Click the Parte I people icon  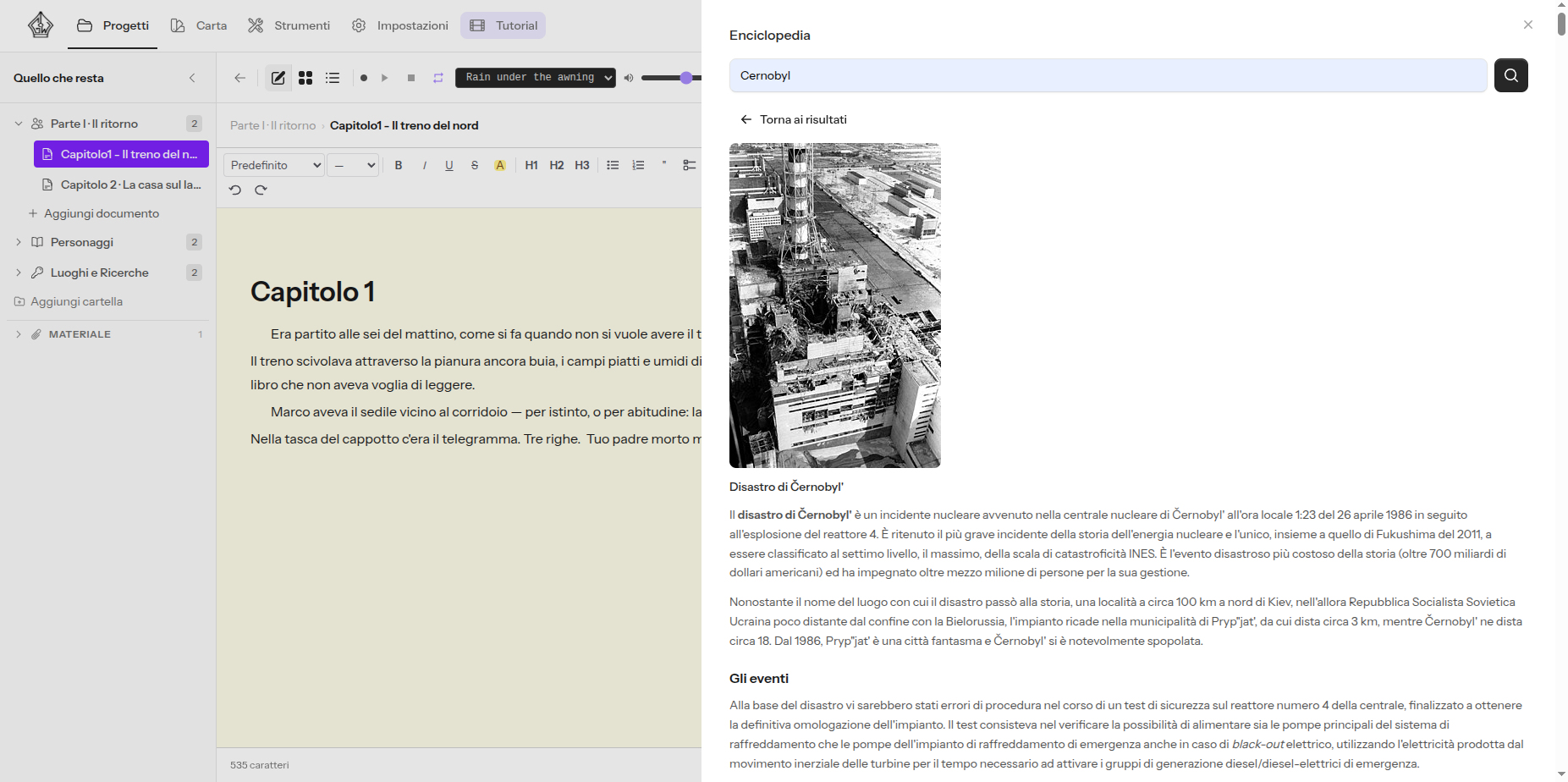[x=37, y=124]
